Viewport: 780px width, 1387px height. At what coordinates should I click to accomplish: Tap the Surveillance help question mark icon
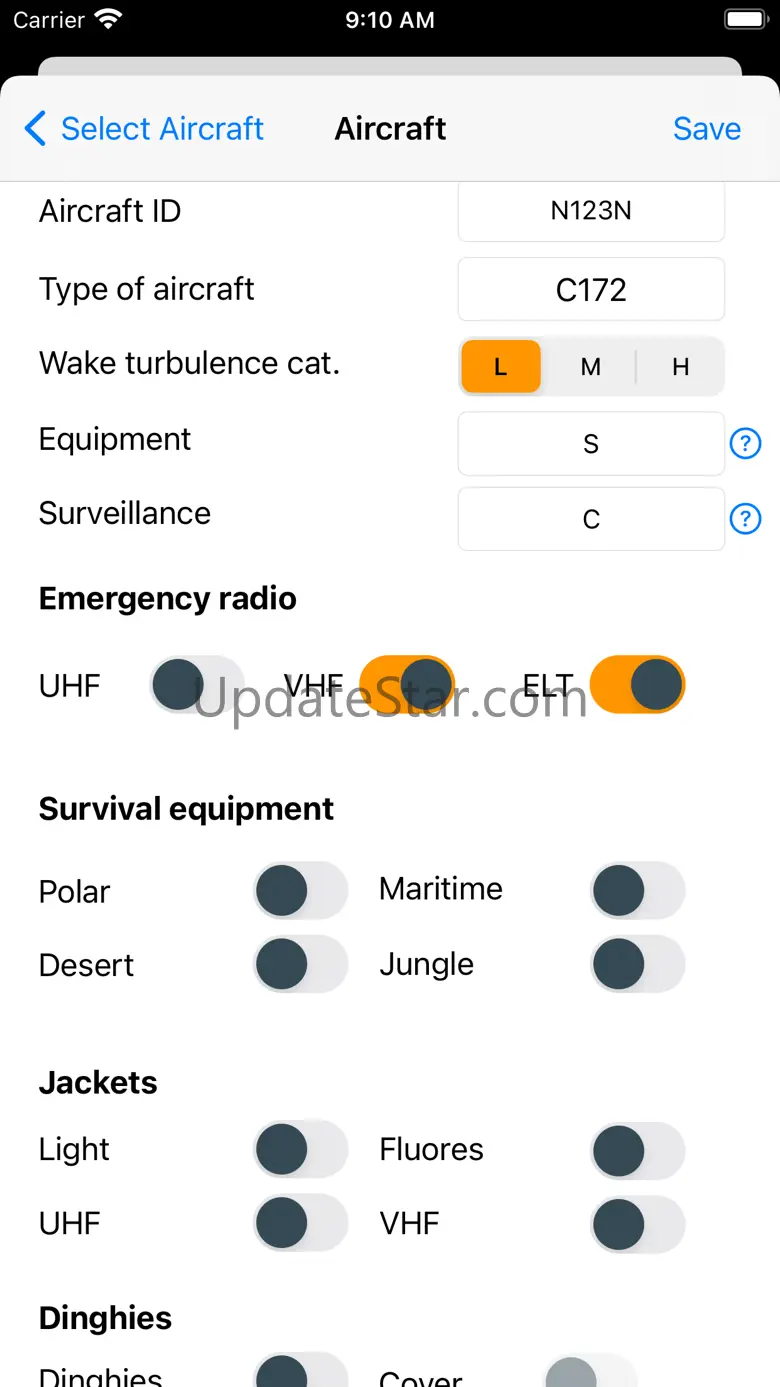coord(745,518)
